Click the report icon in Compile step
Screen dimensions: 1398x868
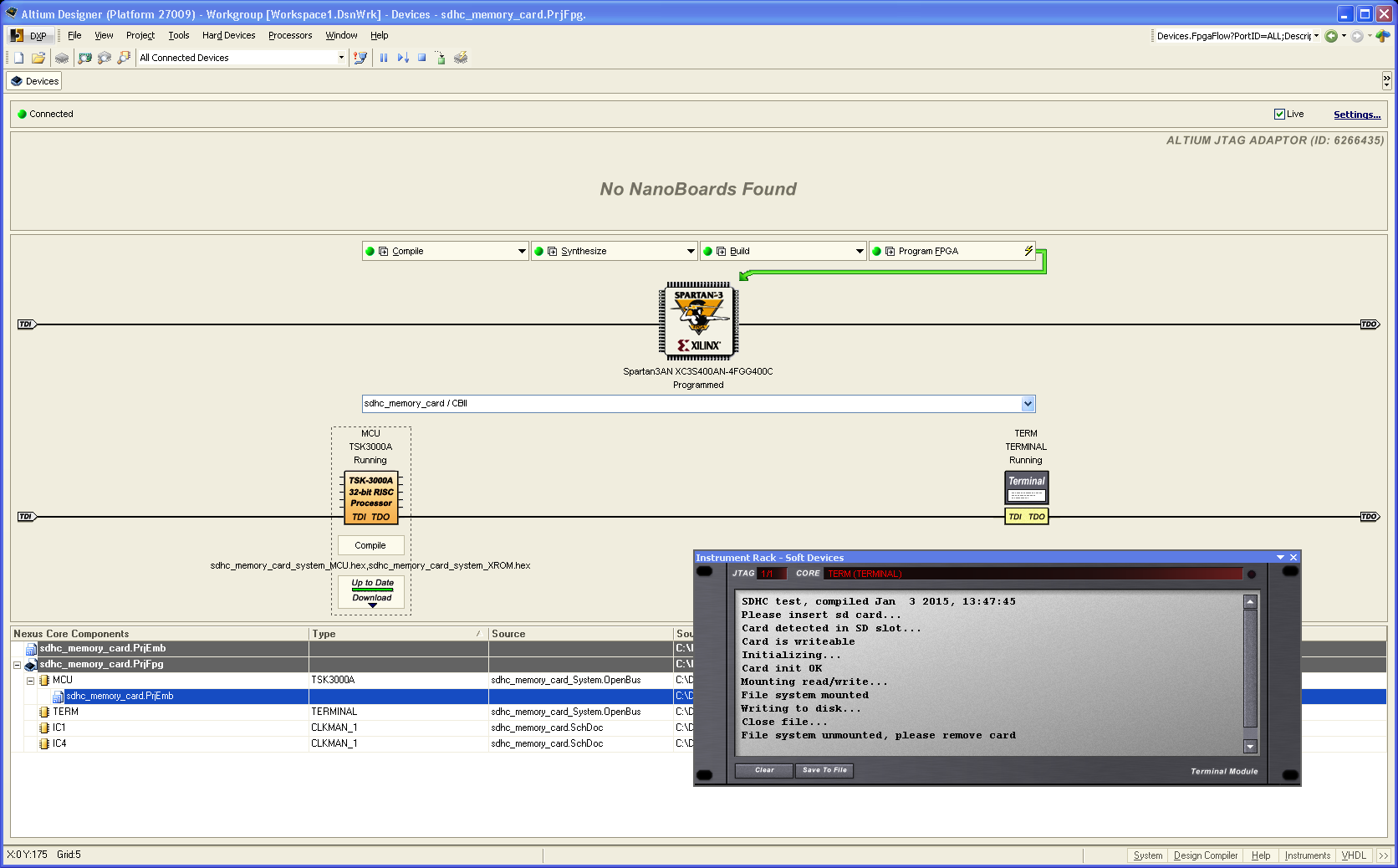[384, 251]
